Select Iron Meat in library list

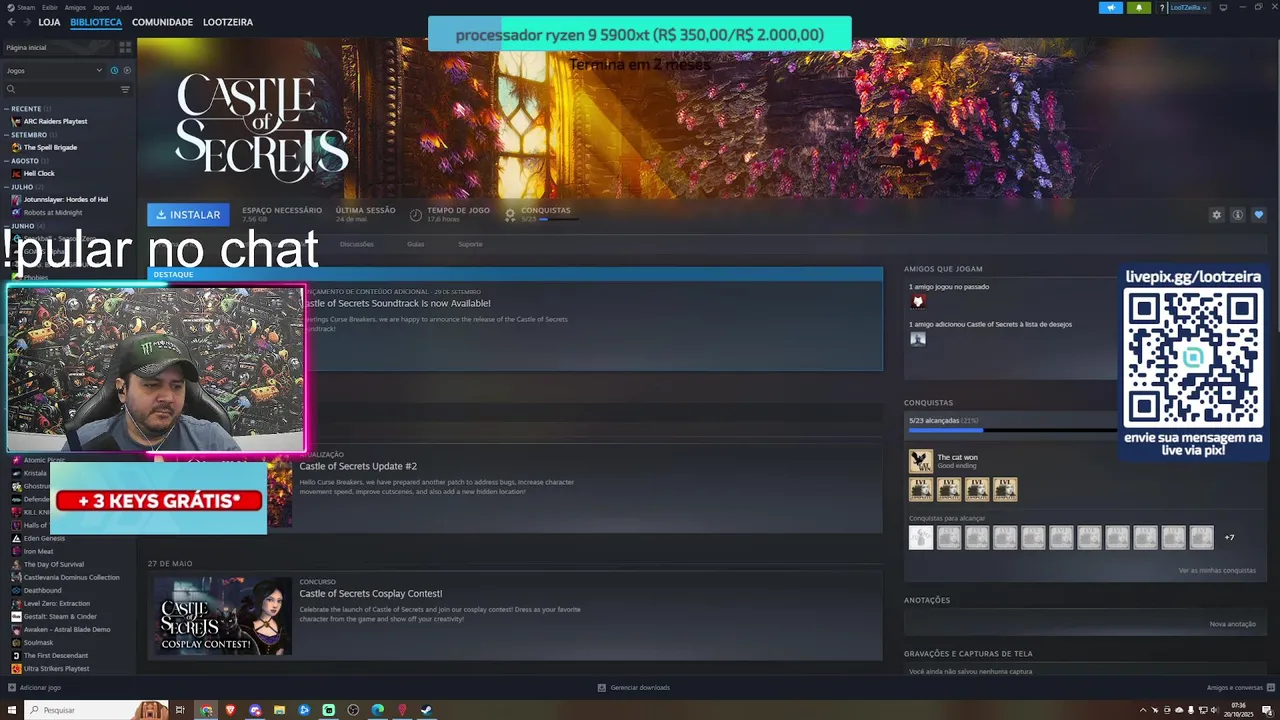pos(39,551)
